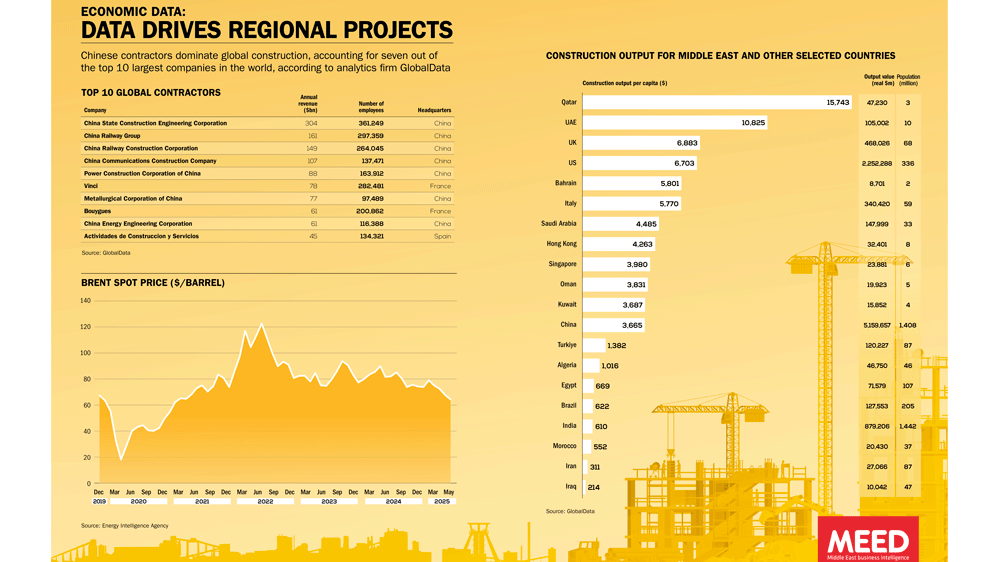The height and width of the screenshot is (562, 1000).
Task: Click the Vinci company name
Action: 91,186
